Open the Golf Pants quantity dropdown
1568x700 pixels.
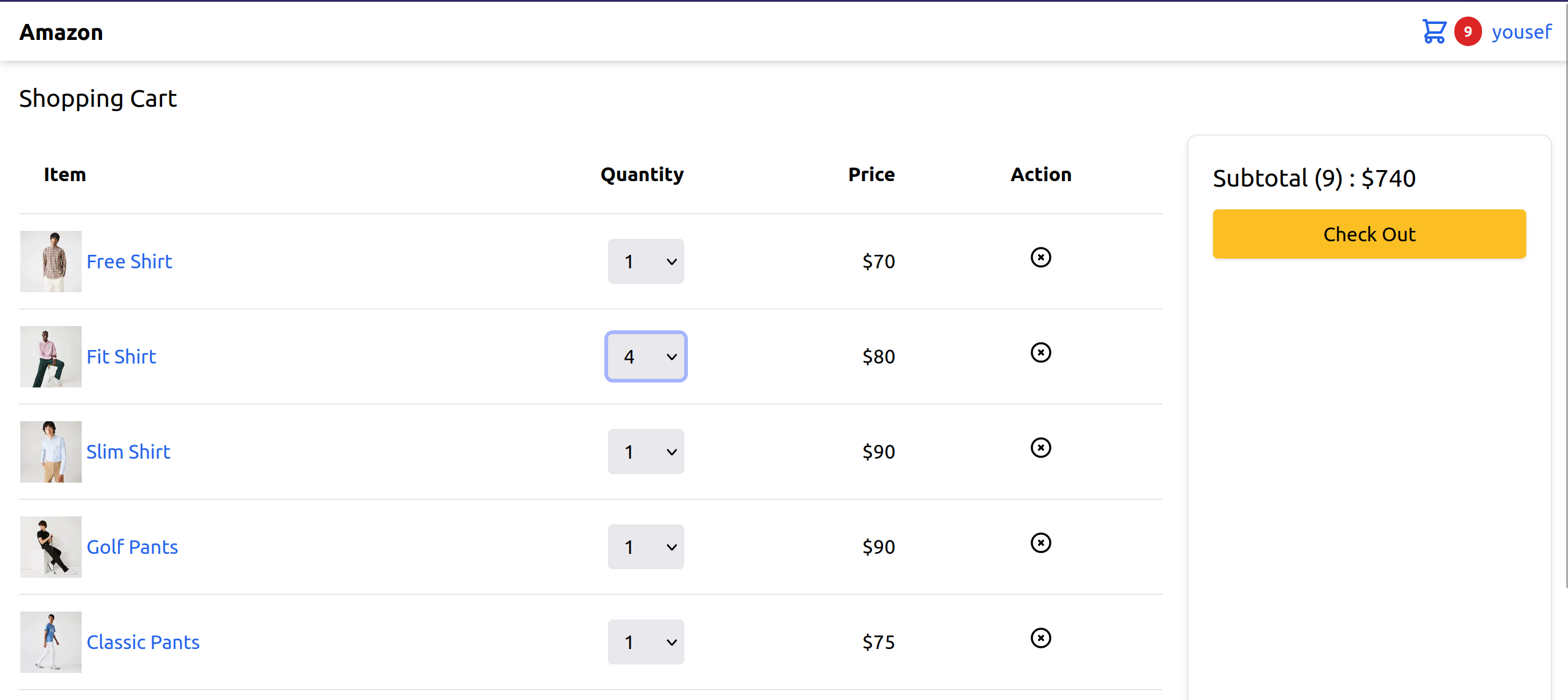646,547
